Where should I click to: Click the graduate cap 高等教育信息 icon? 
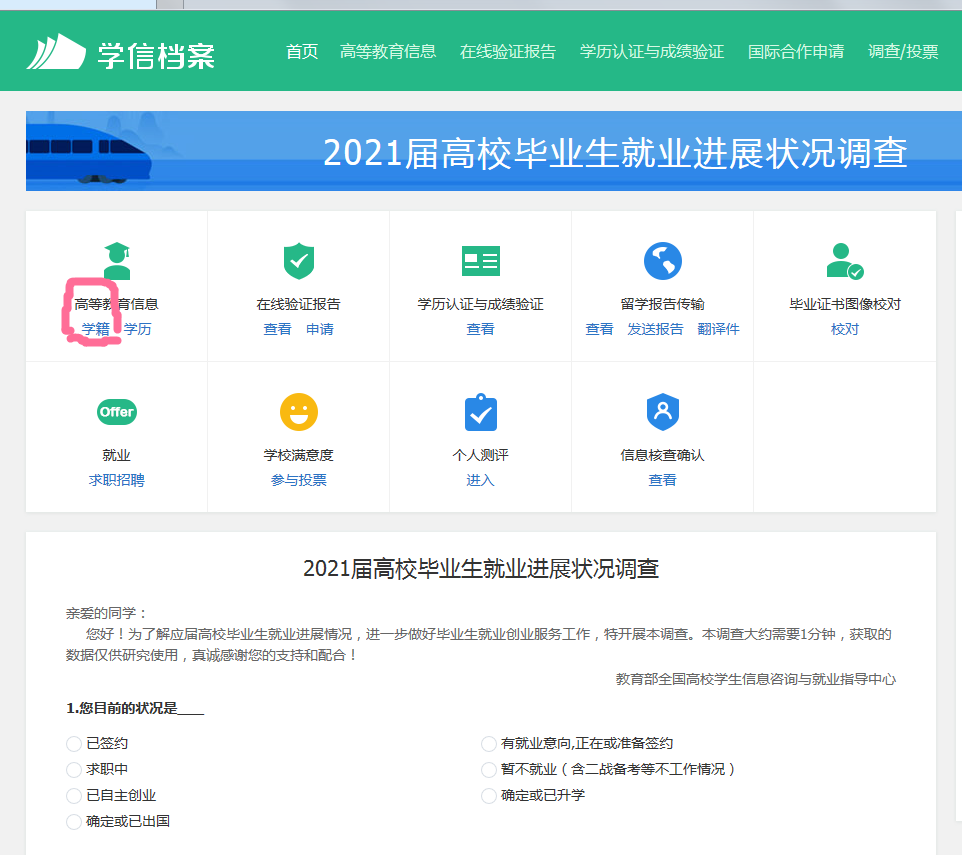point(117,261)
